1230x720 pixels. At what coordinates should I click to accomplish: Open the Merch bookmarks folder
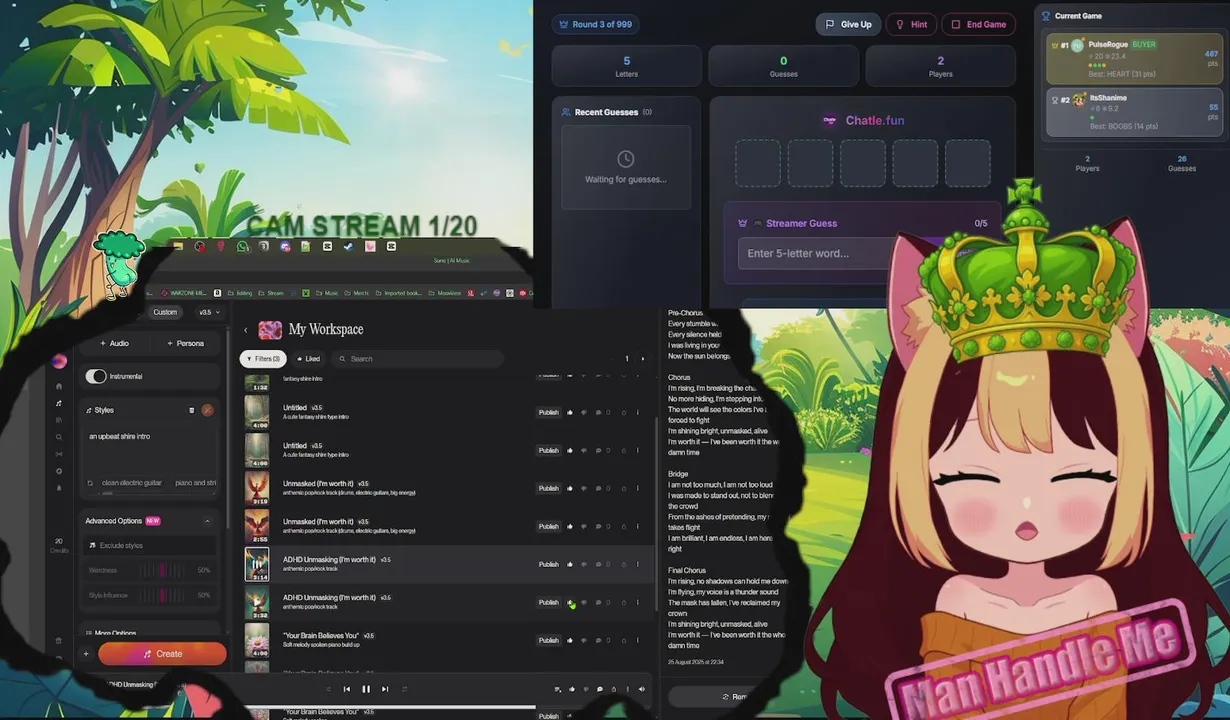[357, 293]
